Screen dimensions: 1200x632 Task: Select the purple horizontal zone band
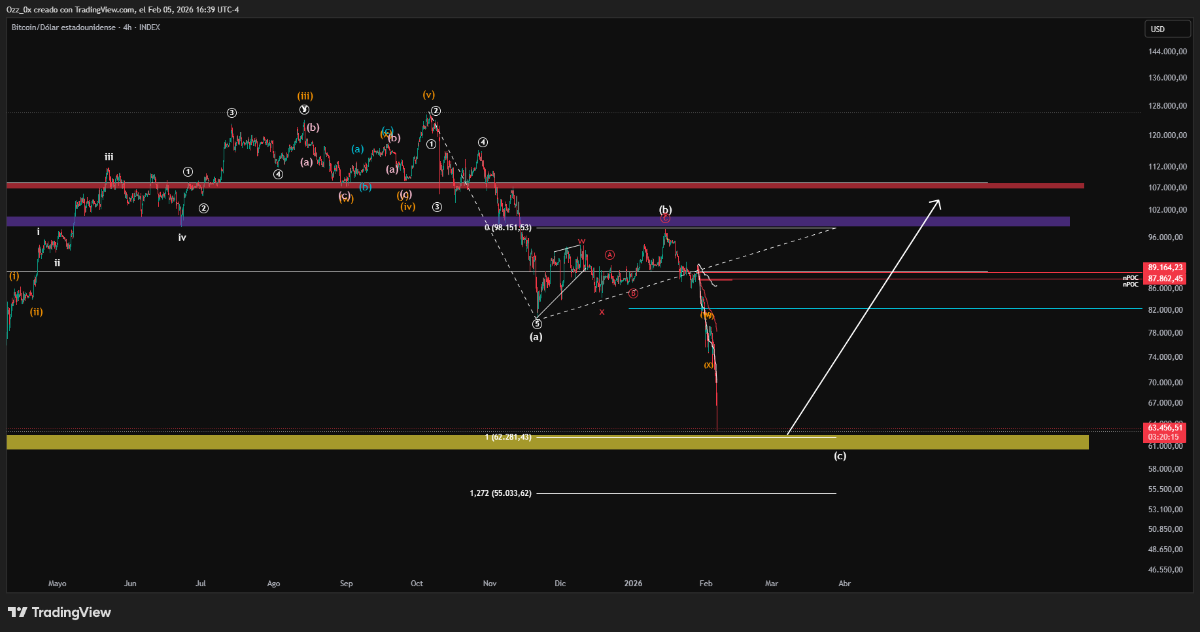300,221
